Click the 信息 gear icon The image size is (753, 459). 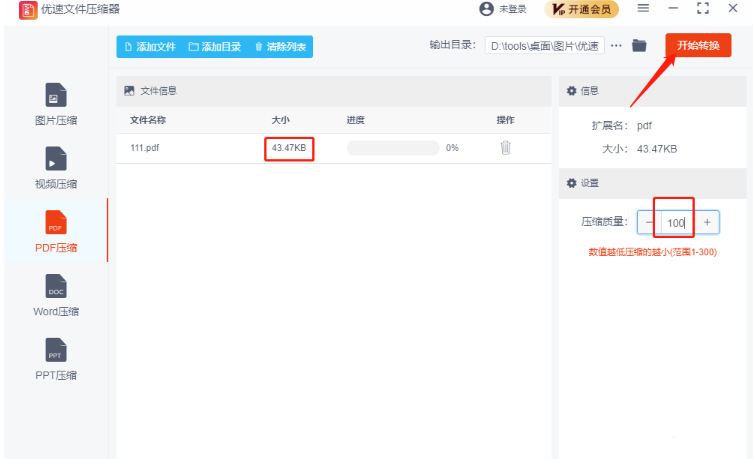tap(571, 91)
